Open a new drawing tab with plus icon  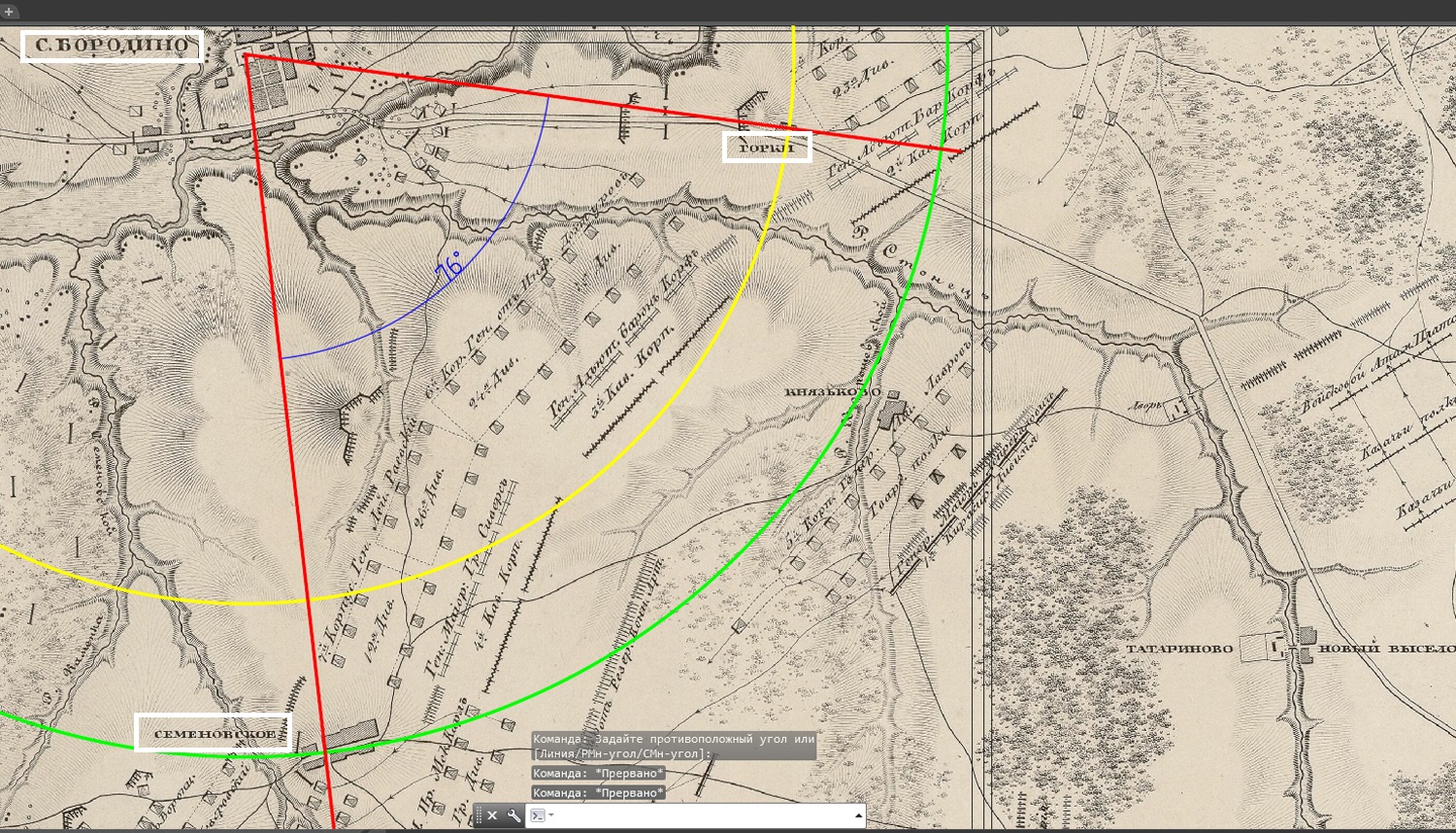pyautogui.click(x=9, y=12)
